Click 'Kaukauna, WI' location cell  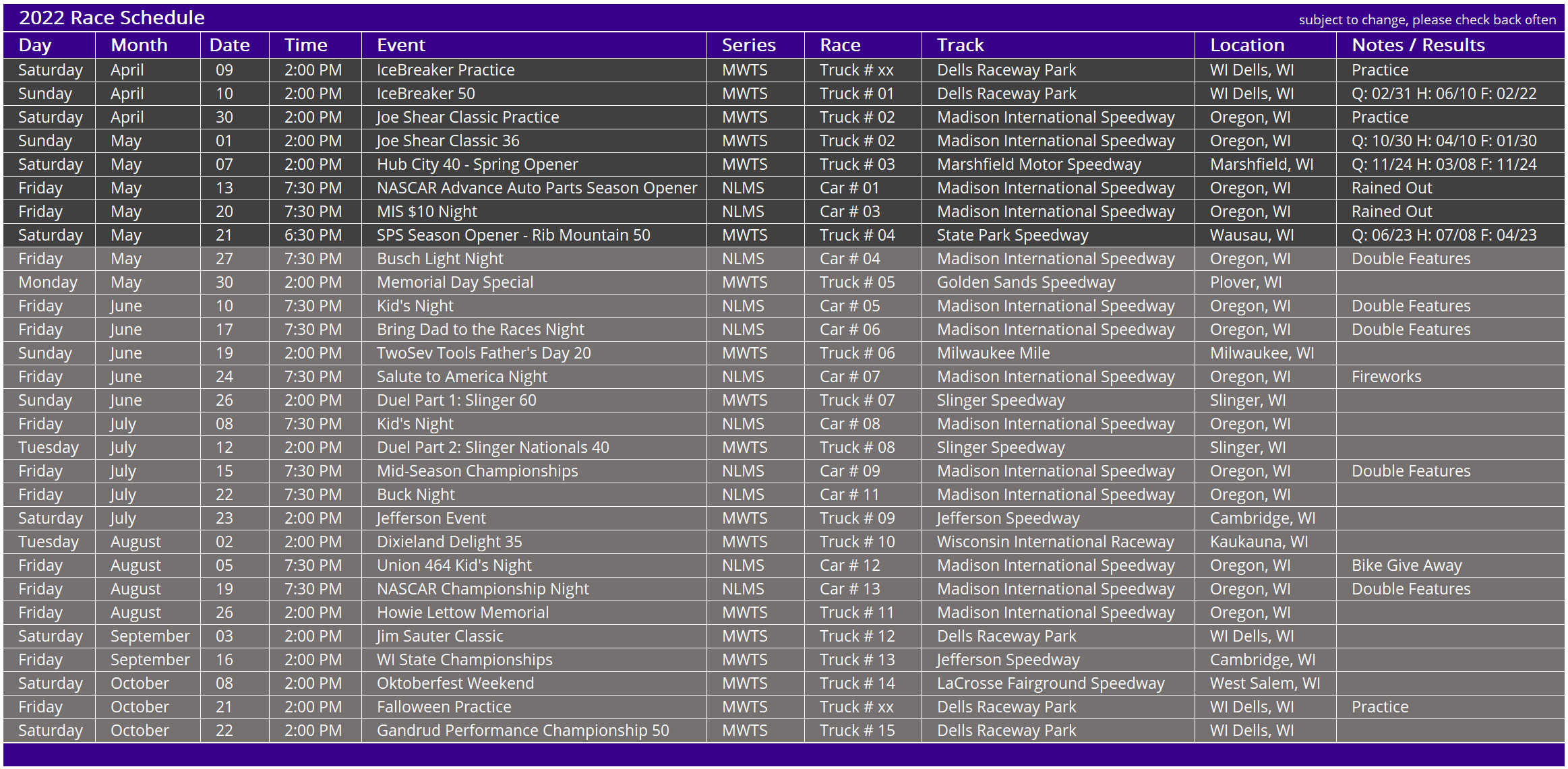pos(1259,542)
